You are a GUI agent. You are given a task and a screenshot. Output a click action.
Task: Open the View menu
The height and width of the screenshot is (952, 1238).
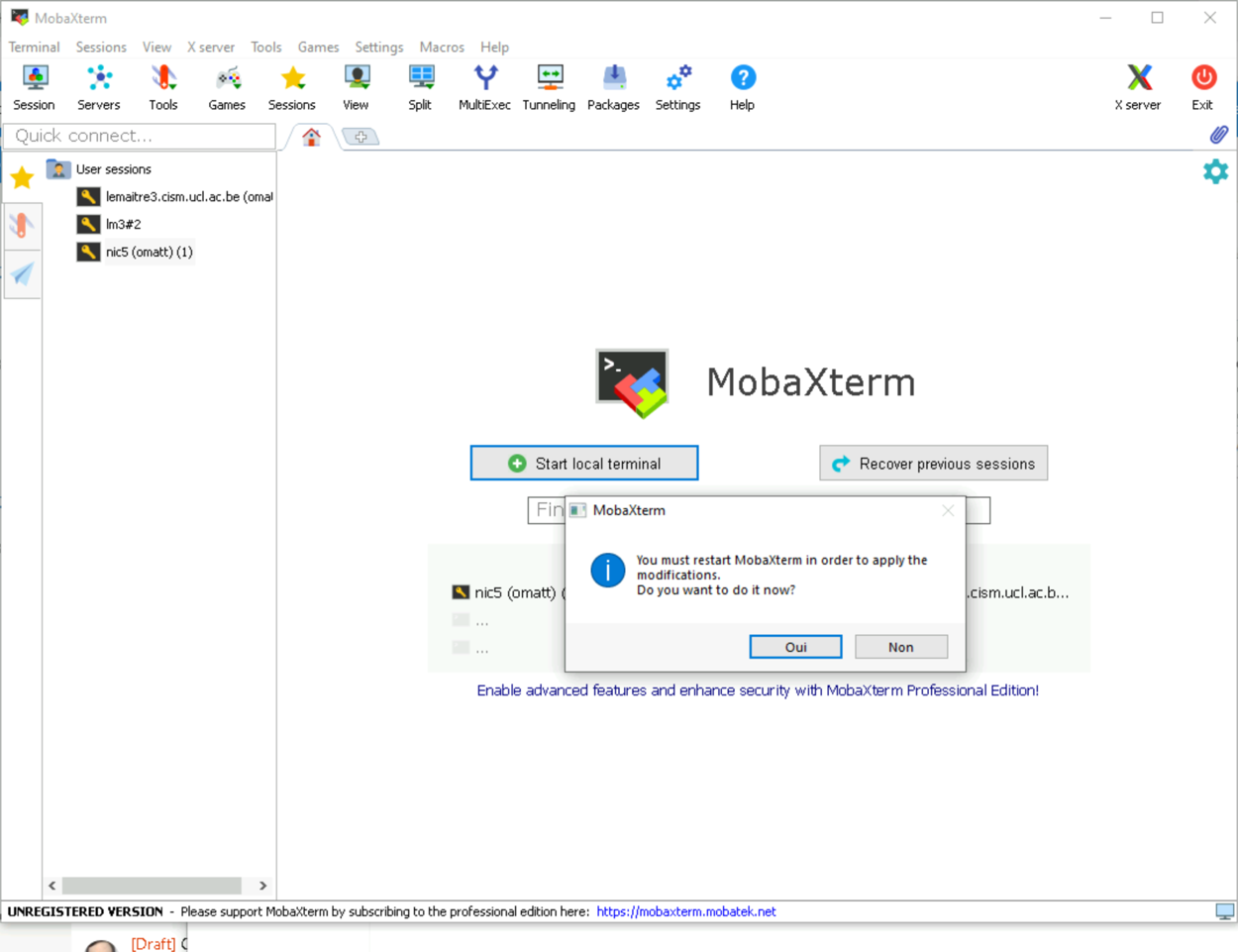tap(156, 47)
